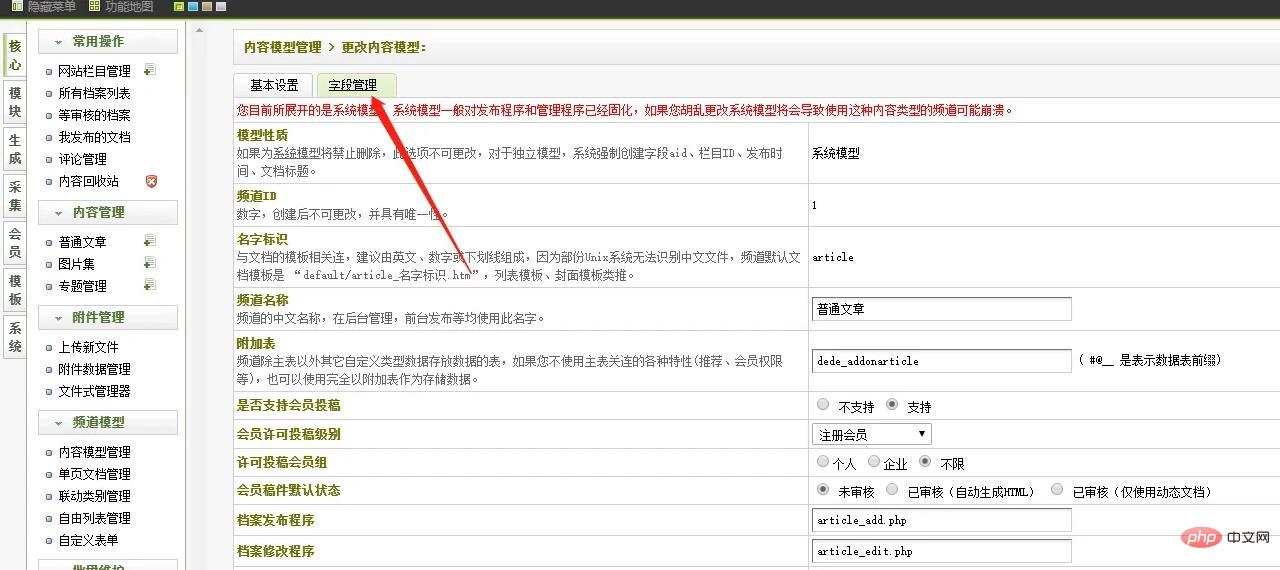Open 评论管理 link
The image size is (1280, 570).
tap(82, 159)
